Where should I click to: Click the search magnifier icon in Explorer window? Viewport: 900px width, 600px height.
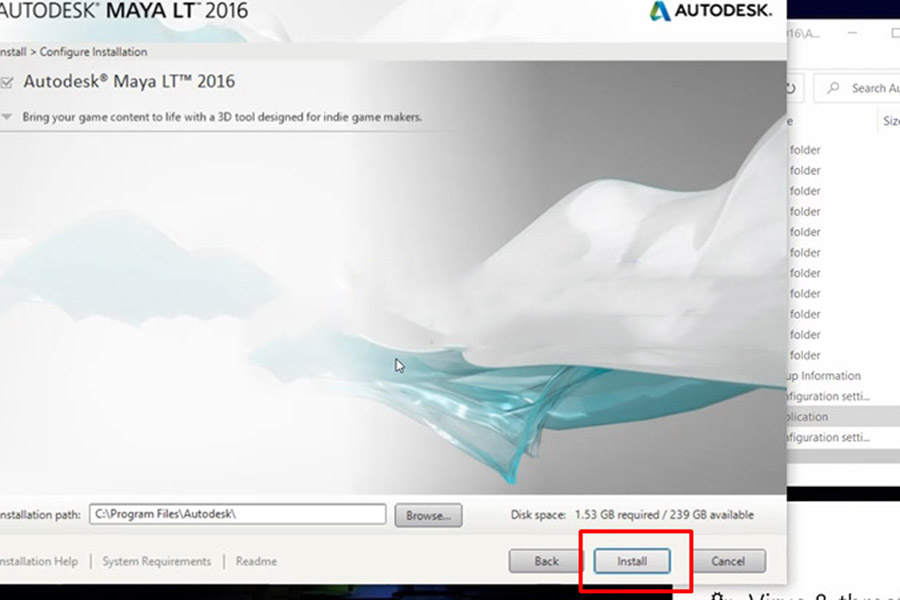[833, 88]
